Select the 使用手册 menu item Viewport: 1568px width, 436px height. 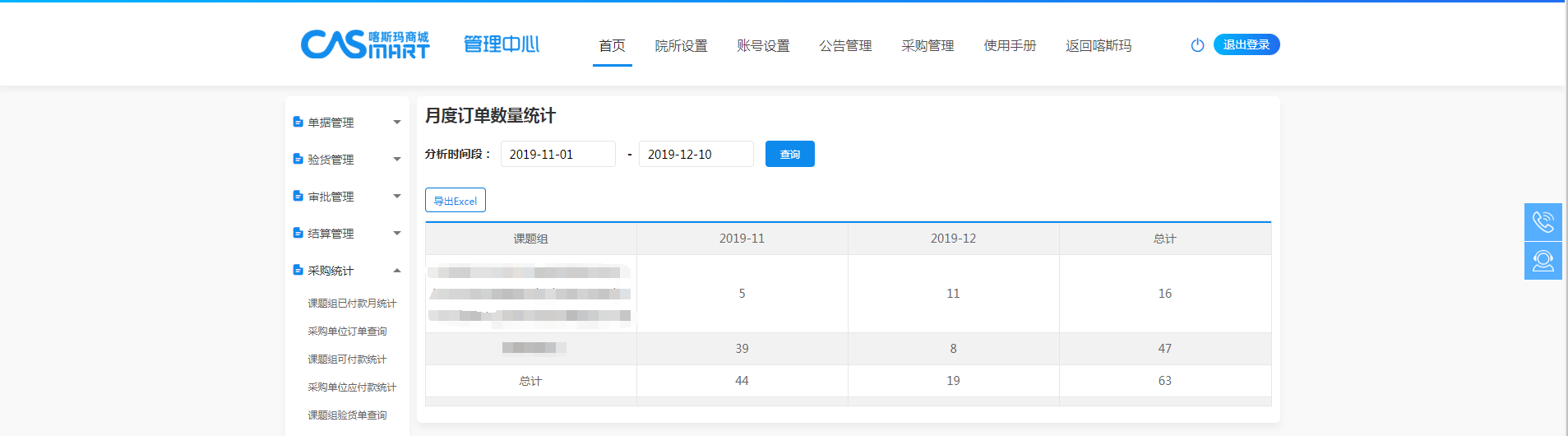point(1010,46)
